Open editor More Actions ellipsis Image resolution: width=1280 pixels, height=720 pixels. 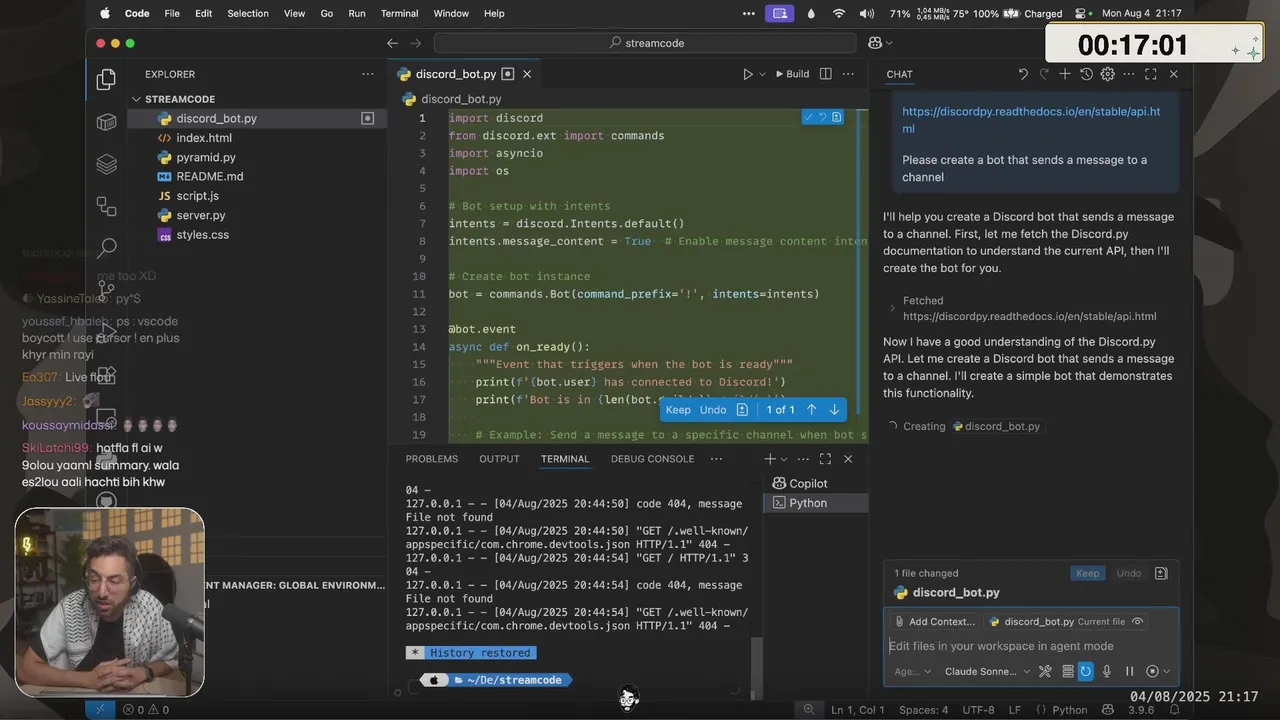point(850,74)
